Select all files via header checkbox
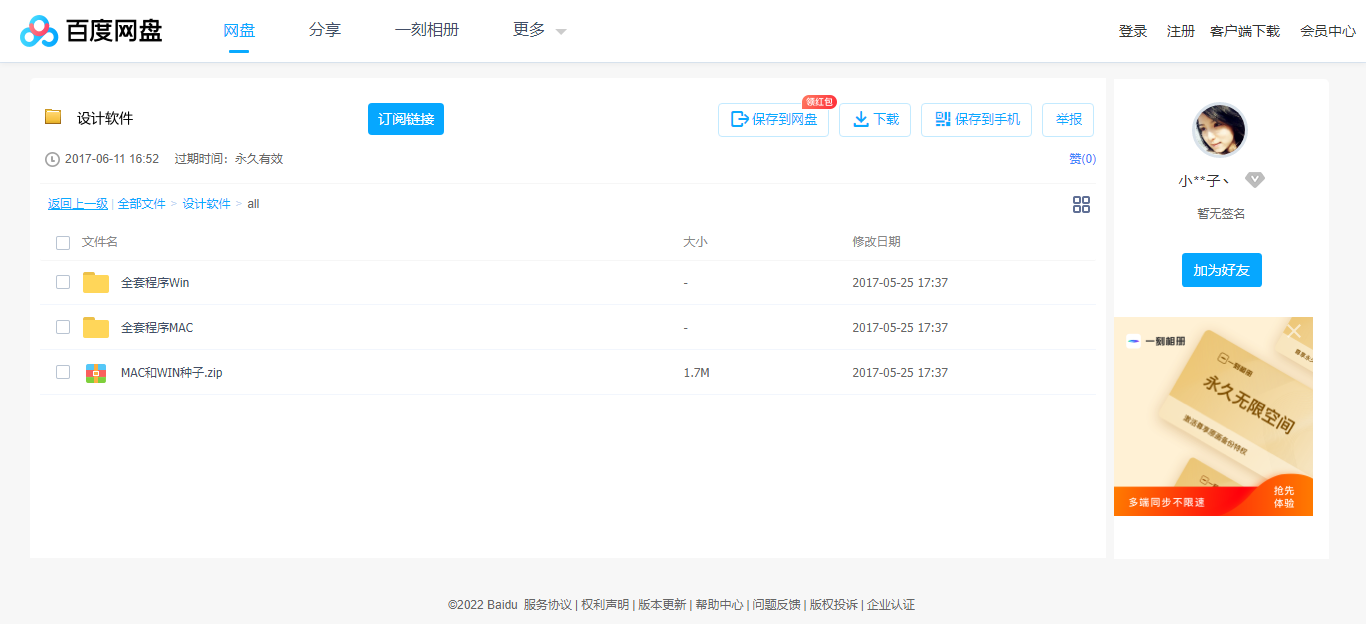Viewport: 1366px width, 624px height. [63, 242]
